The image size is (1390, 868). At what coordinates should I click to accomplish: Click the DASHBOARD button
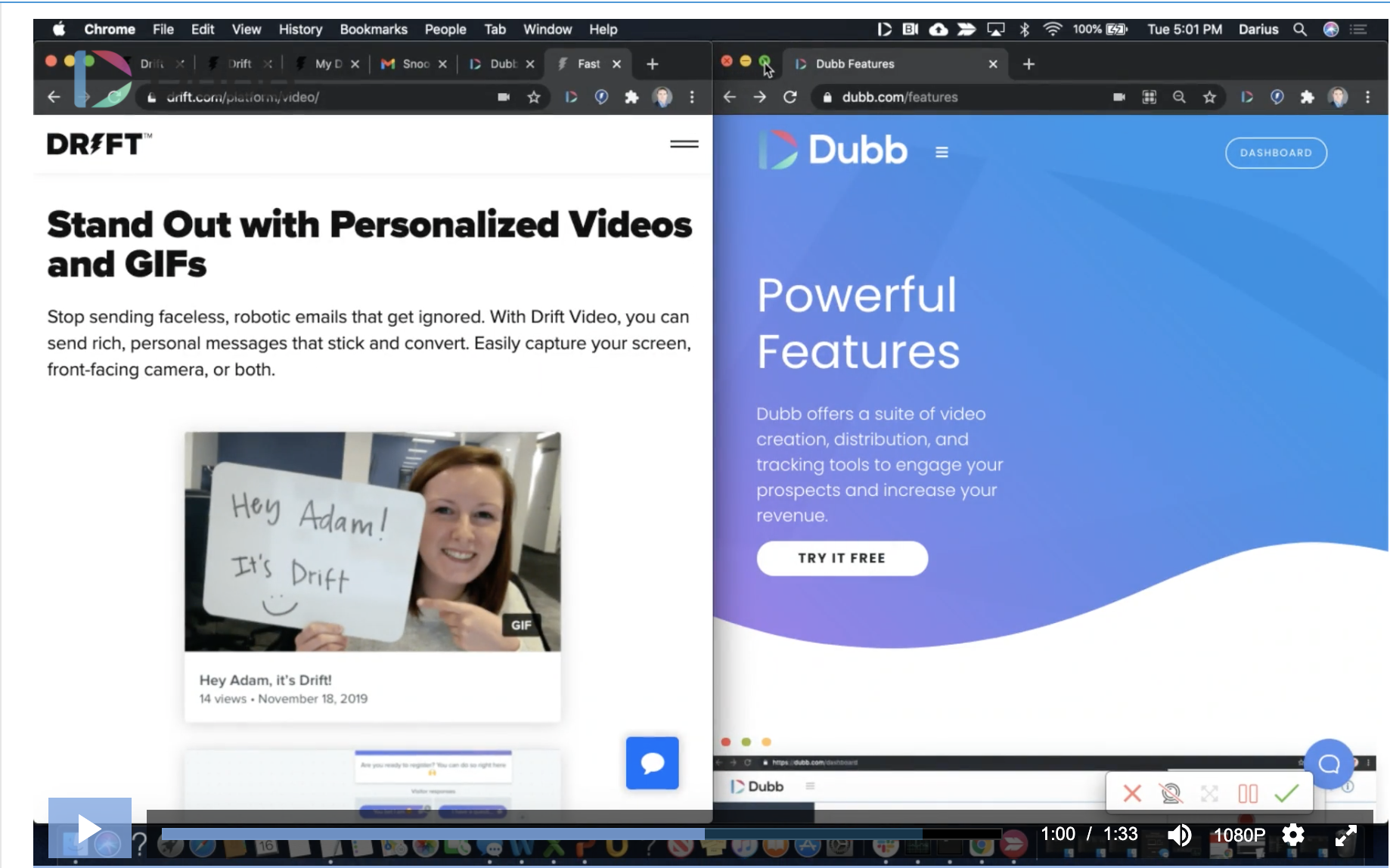tap(1276, 153)
